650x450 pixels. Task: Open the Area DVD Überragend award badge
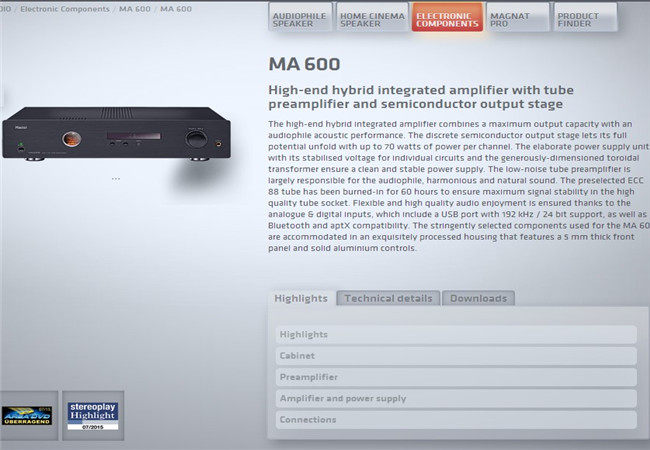pyautogui.click(x=27, y=416)
